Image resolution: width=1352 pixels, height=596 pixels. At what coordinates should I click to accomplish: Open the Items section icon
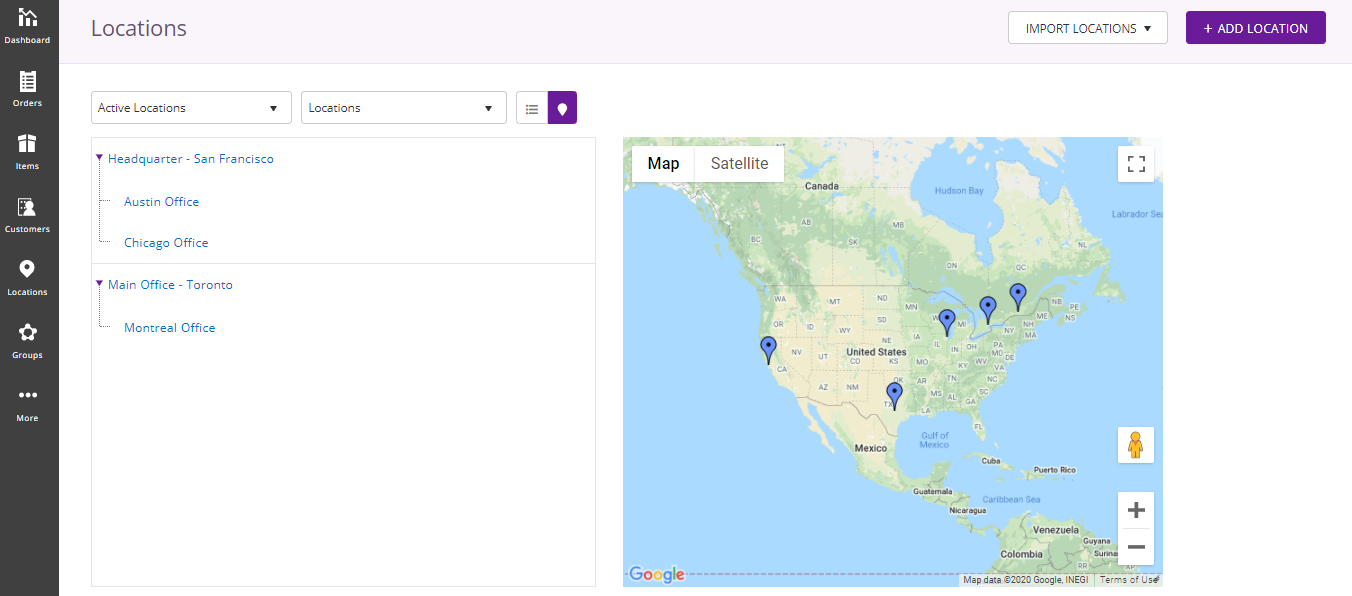[28, 145]
